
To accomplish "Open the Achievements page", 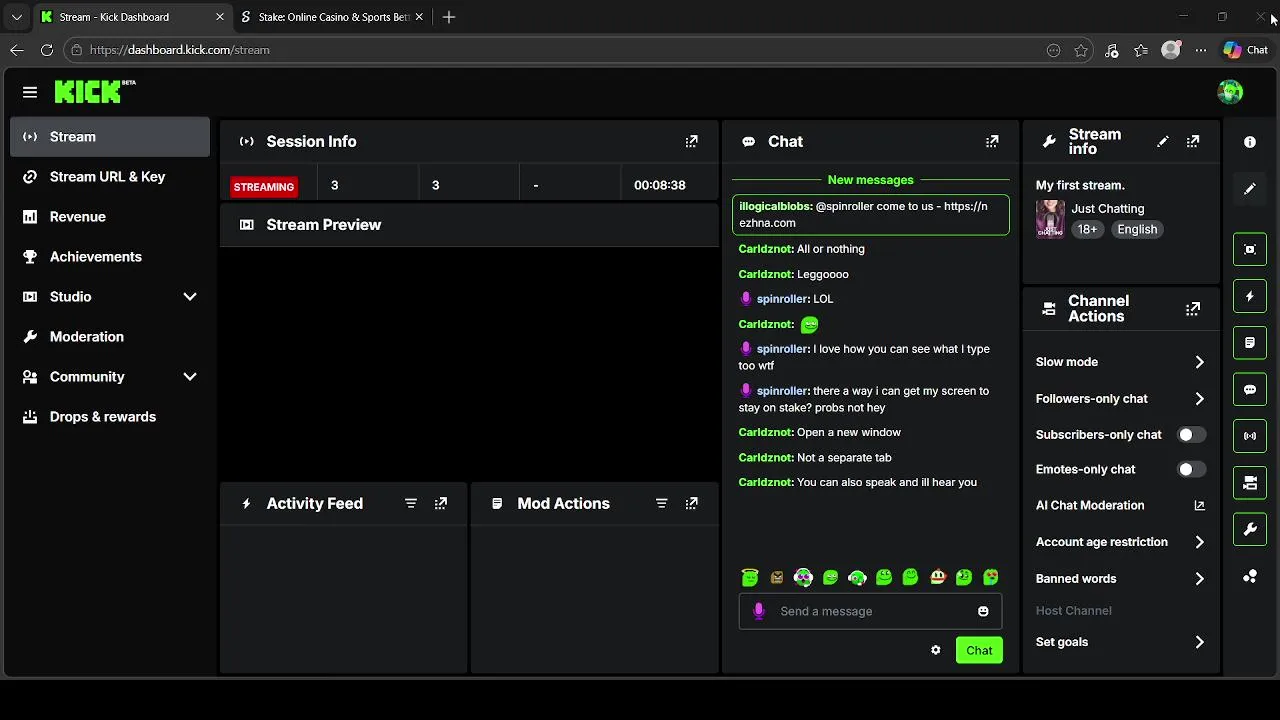I will (110, 257).
